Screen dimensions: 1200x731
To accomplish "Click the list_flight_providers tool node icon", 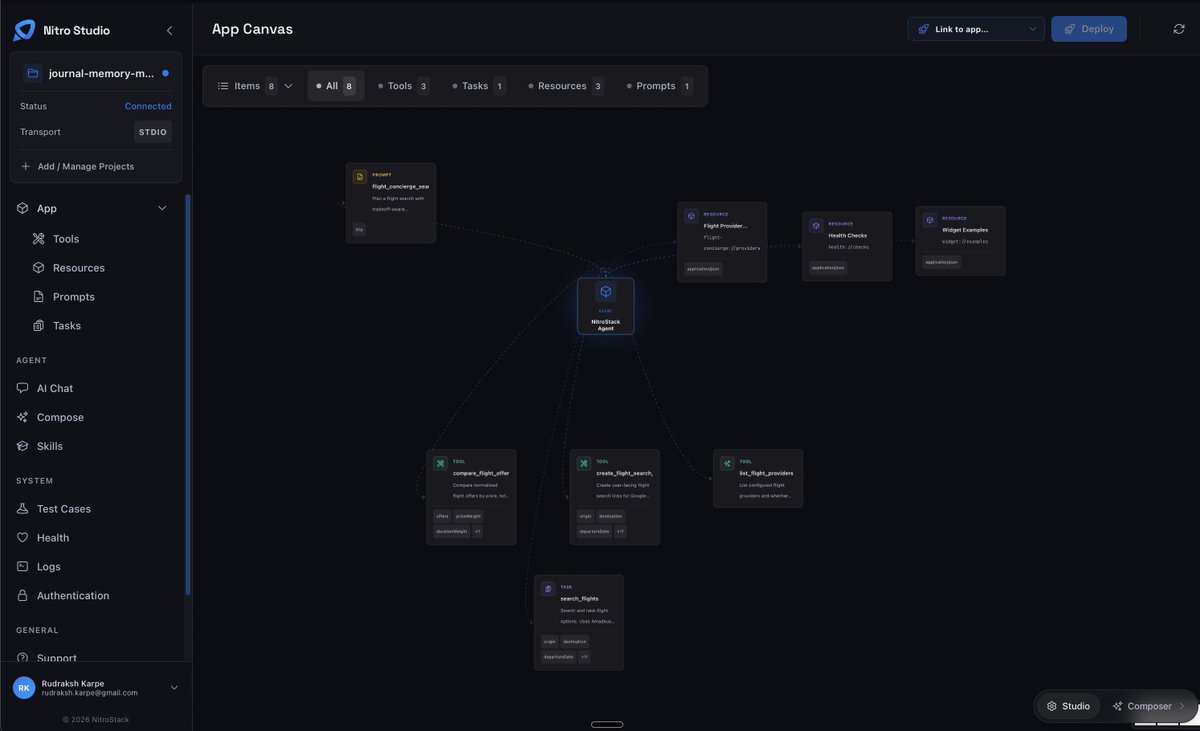I will (727, 464).
